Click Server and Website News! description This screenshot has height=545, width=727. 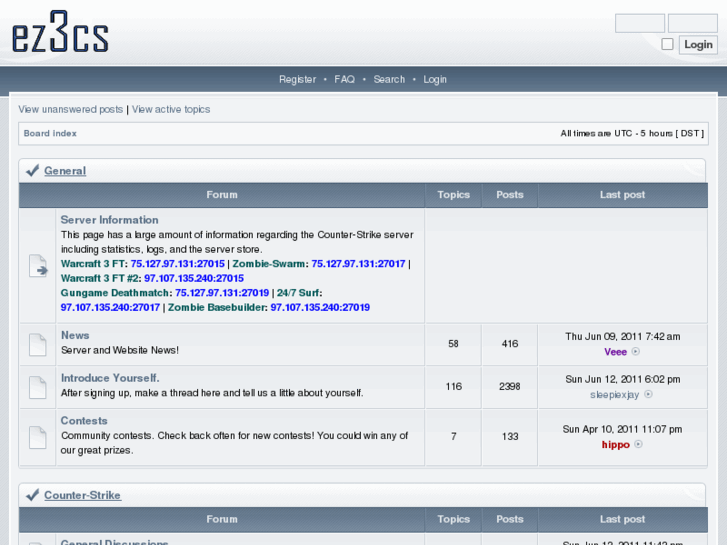[x=120, y=350]
